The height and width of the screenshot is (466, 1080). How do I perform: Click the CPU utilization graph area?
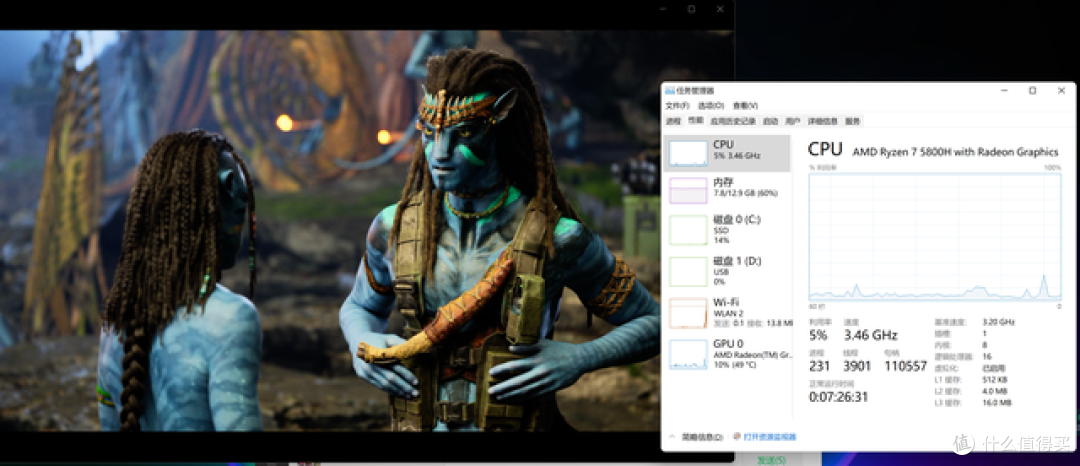(935, 237)
